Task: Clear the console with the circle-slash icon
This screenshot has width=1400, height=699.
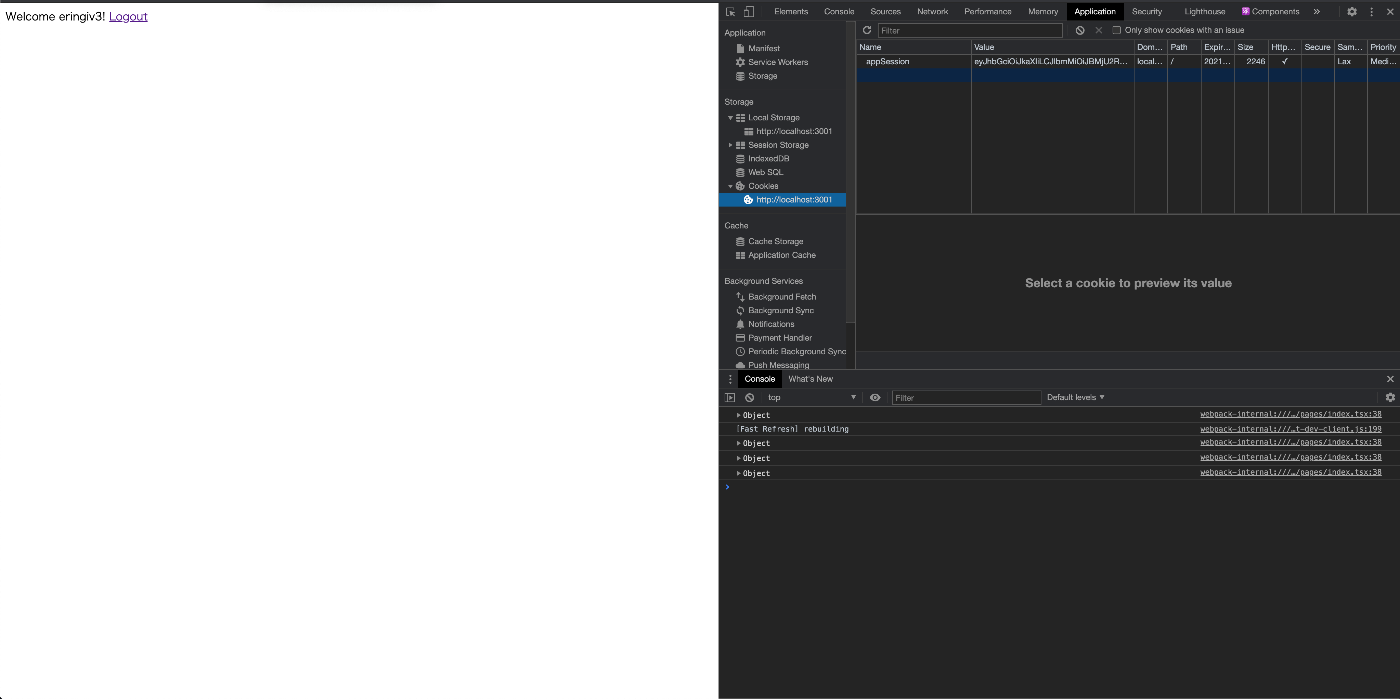Action: coord(749,397)
